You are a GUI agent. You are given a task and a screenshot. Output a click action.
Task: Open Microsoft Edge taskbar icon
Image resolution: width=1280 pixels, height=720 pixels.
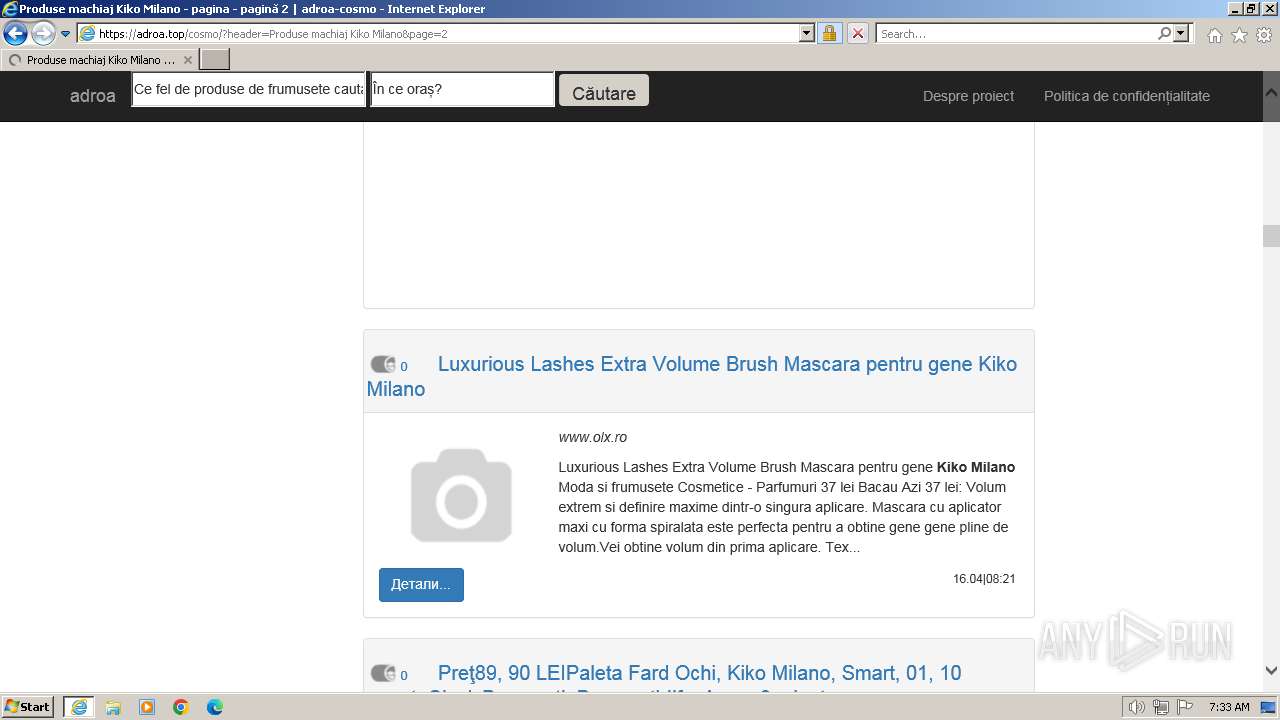click(215, 707)
